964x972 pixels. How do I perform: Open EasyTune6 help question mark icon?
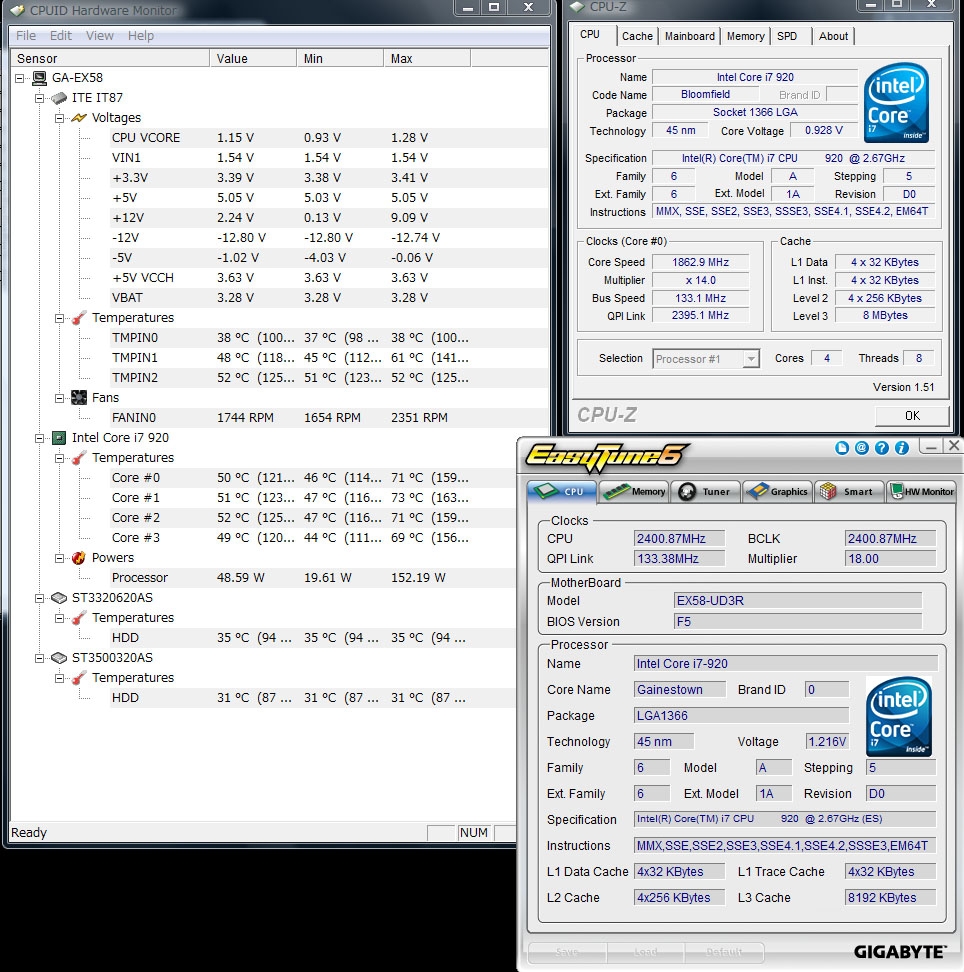point(881,449)
